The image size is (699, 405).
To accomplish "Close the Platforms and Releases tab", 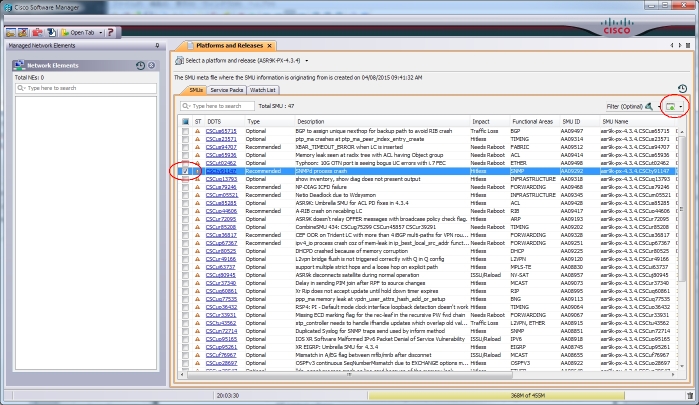I will point(269,46).
